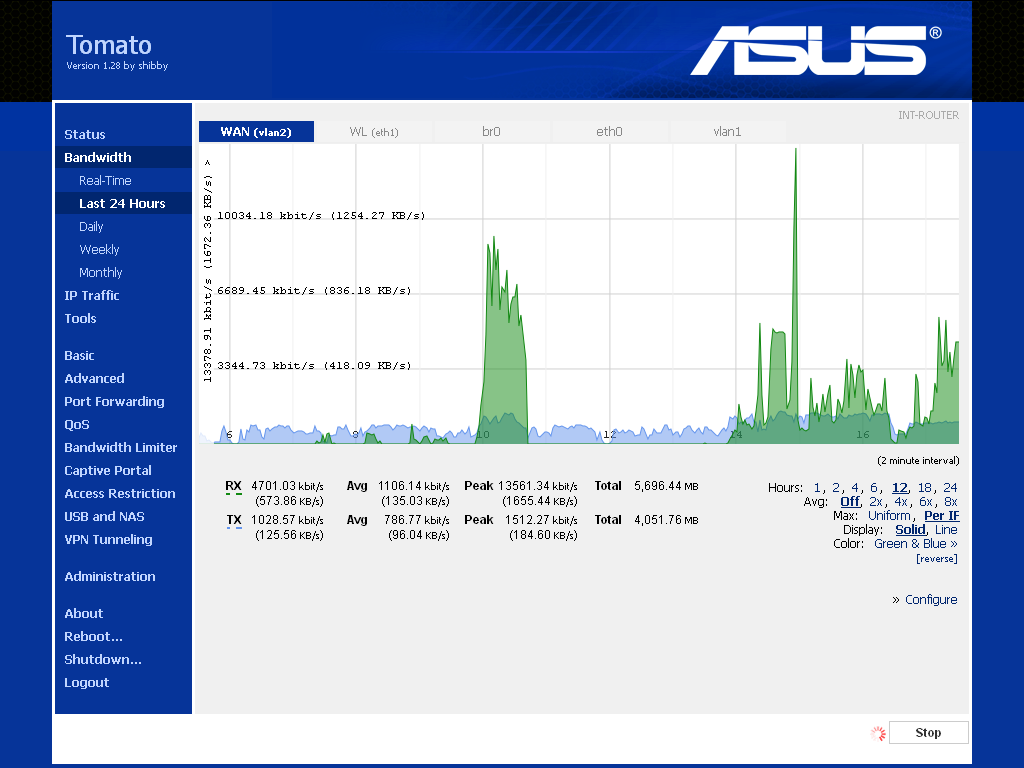
Task: Set Max scale to Uniform
Action: 889,516
